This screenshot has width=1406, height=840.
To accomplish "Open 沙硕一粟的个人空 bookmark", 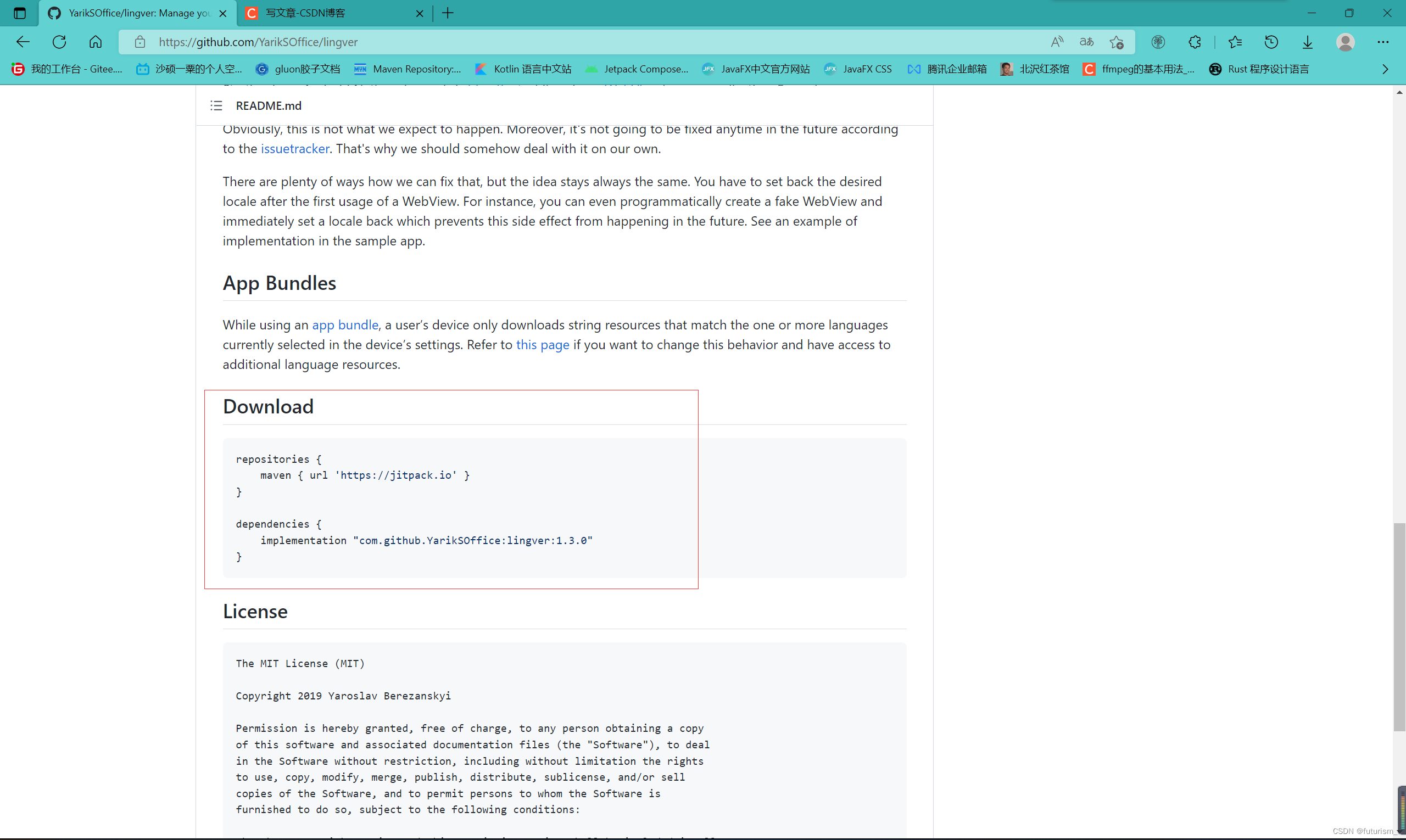I will pos(189,69).
